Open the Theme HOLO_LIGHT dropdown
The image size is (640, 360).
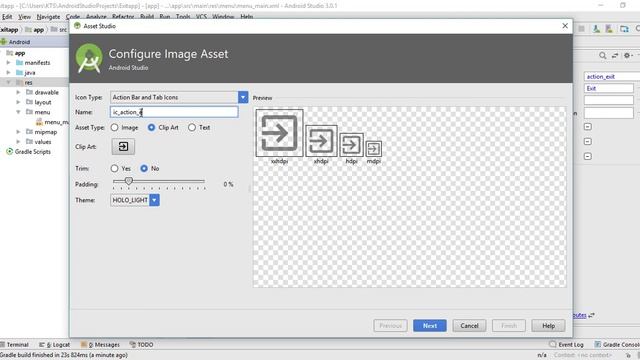(154, 200)
